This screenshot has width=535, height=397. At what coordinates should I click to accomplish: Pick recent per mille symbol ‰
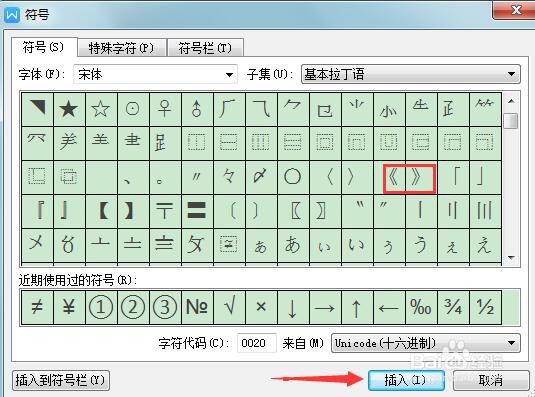(x=421, y=307)
